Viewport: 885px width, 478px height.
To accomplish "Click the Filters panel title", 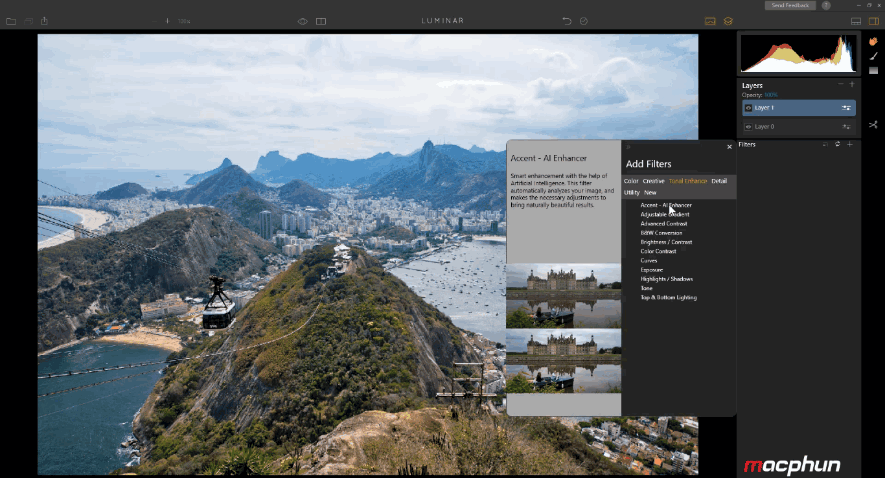I will tap(747, 144).
